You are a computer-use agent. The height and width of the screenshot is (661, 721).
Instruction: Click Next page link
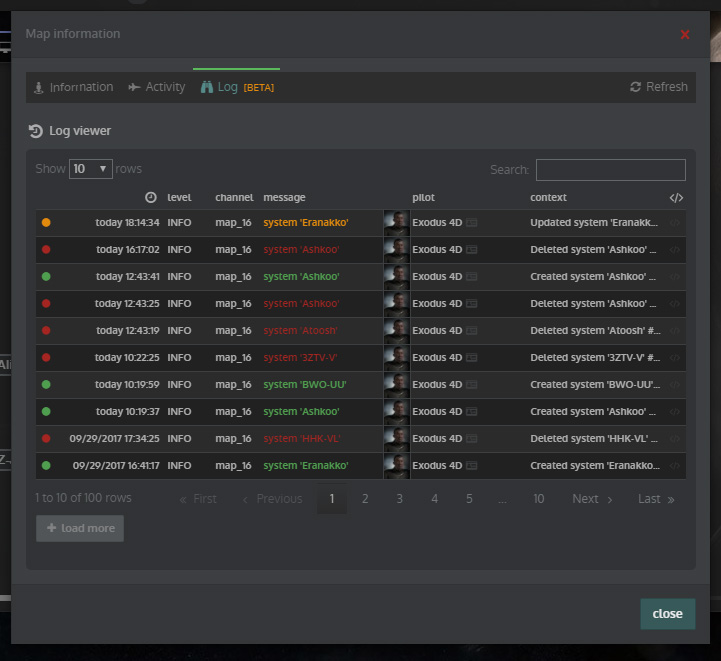(592, 499)
